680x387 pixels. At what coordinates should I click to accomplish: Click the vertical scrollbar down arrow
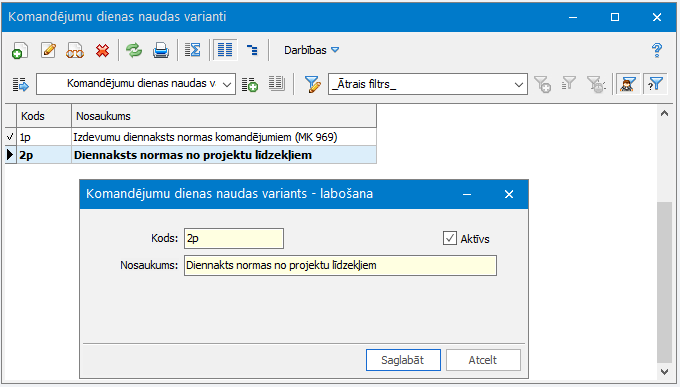pos(664,371)
